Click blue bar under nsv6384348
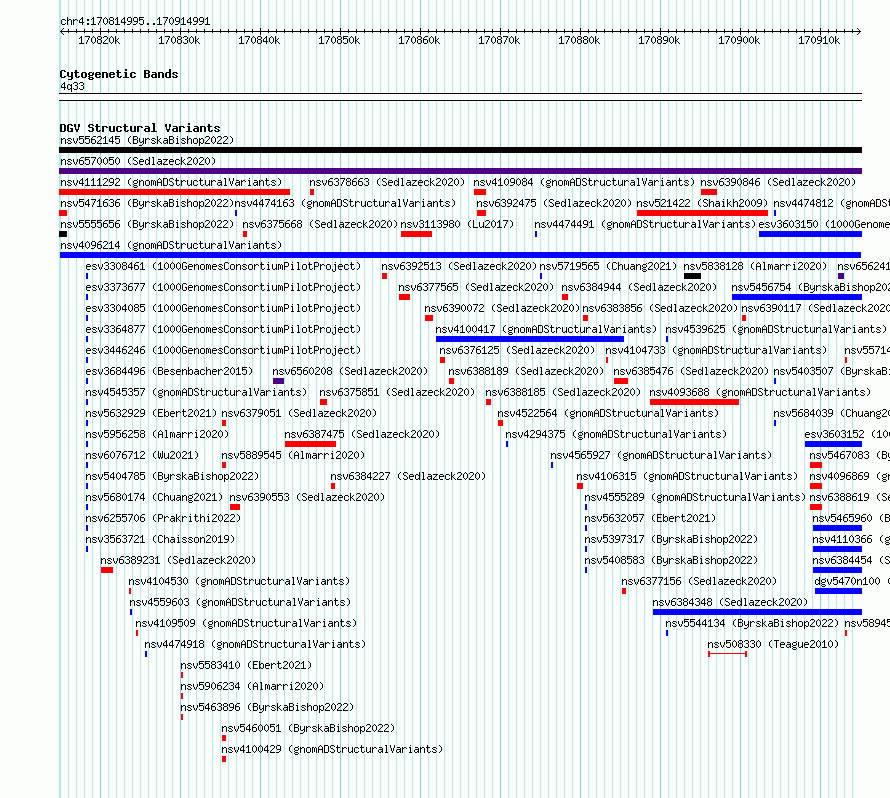This screenshot has height=798, width=890. coord(757,612)
